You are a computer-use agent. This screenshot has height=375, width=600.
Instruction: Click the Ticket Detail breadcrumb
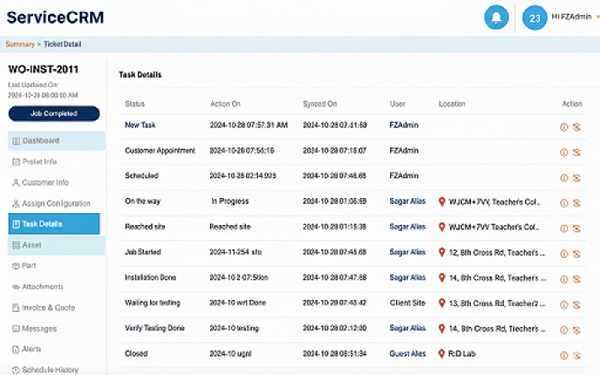pyautogui.click(x=62, y=44)
